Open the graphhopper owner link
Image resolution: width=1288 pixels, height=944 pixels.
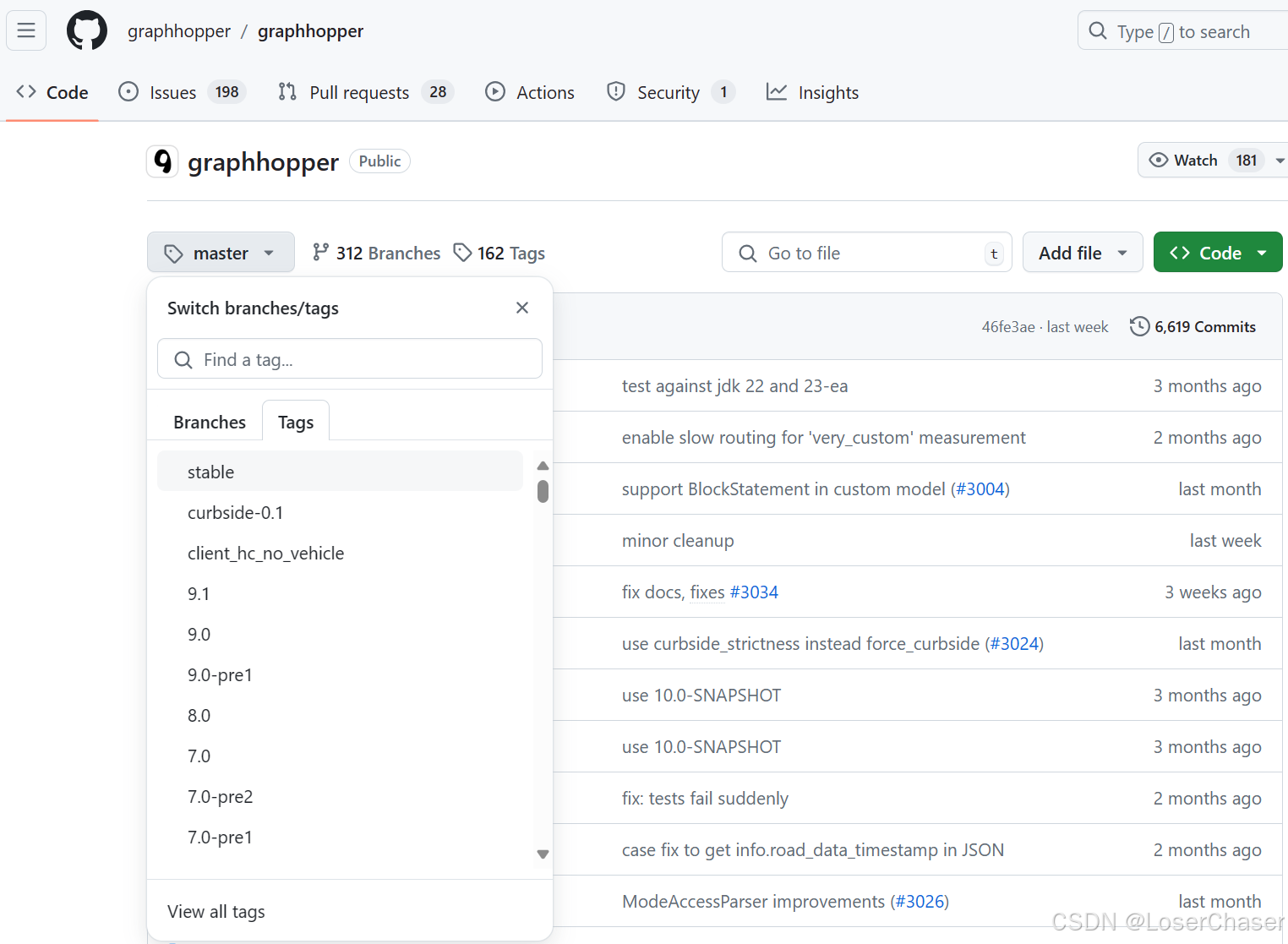click(x=179, y=31)
